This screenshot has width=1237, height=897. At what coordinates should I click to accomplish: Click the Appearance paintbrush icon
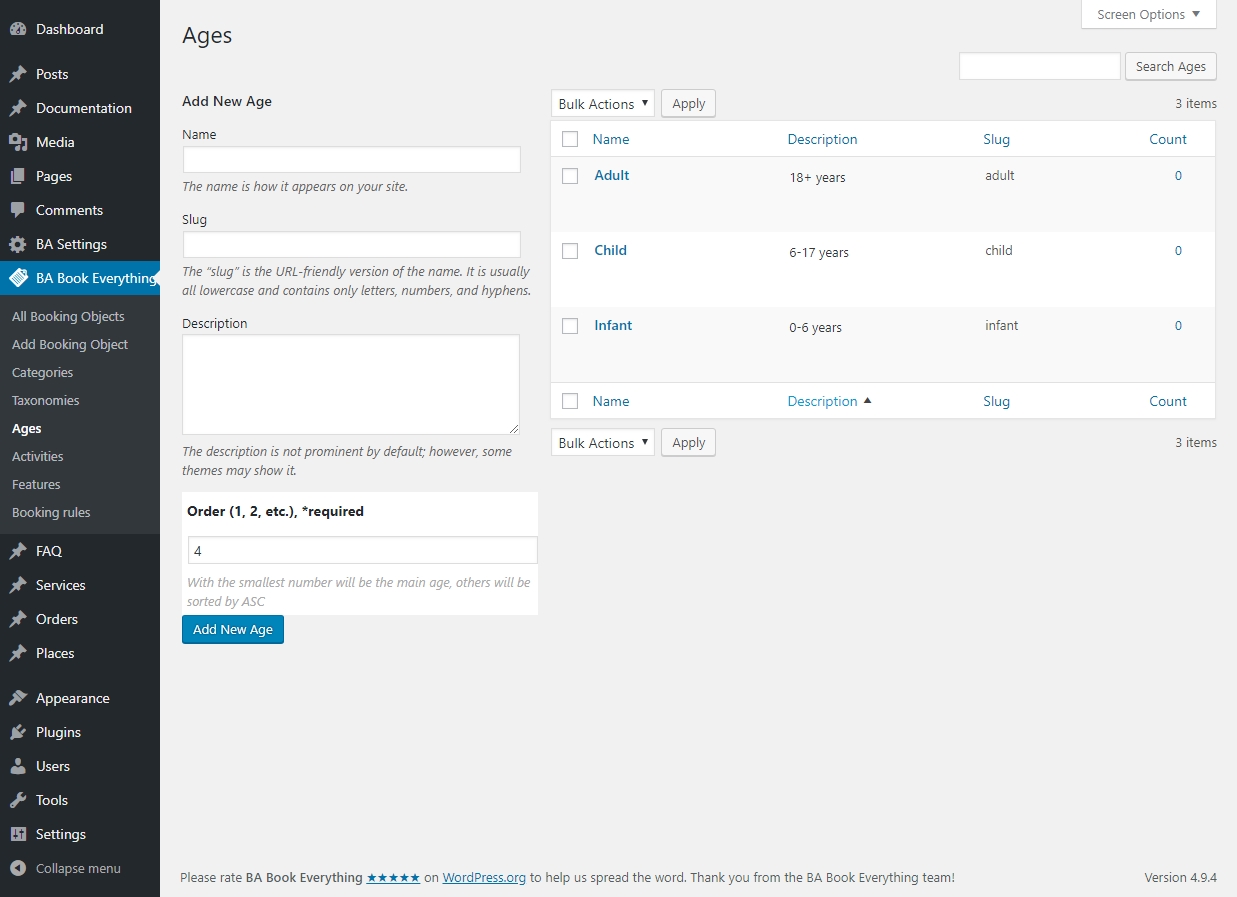[18, 698]
